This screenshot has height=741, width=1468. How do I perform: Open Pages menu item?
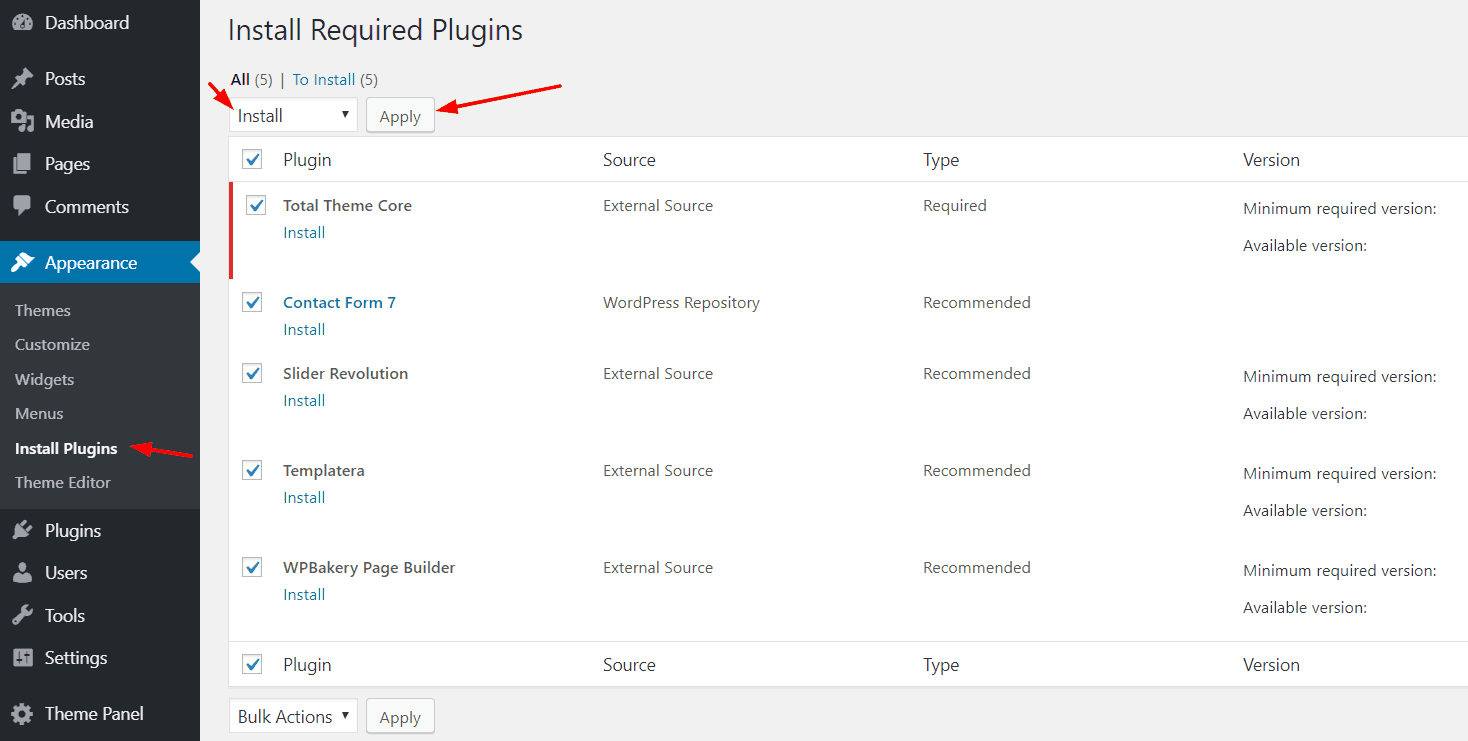(100, 164)
